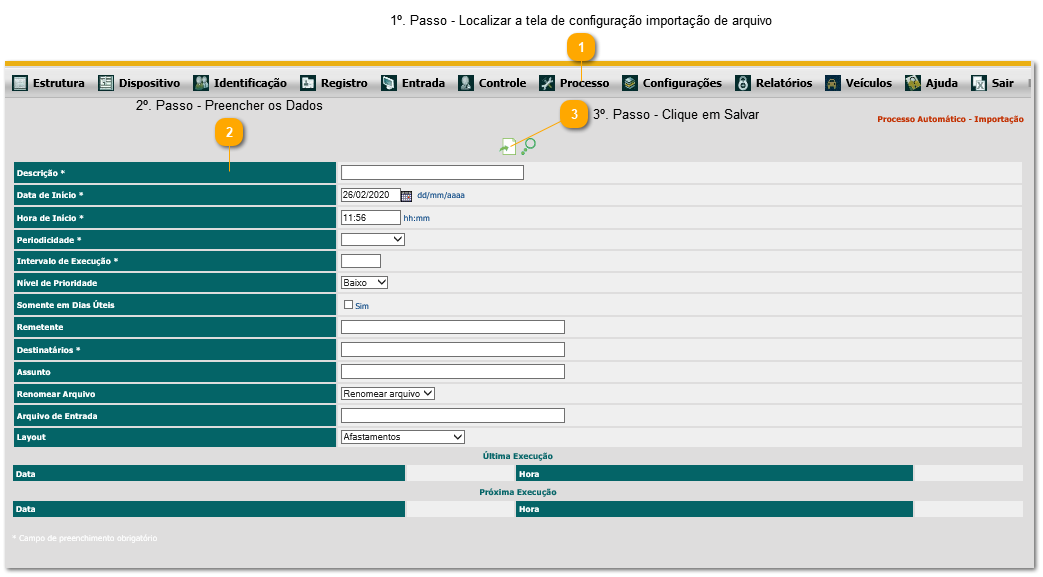Open the calendar picker for Data de Início
Viewport: 1043px width, 577px height.
tap(406, 196)
